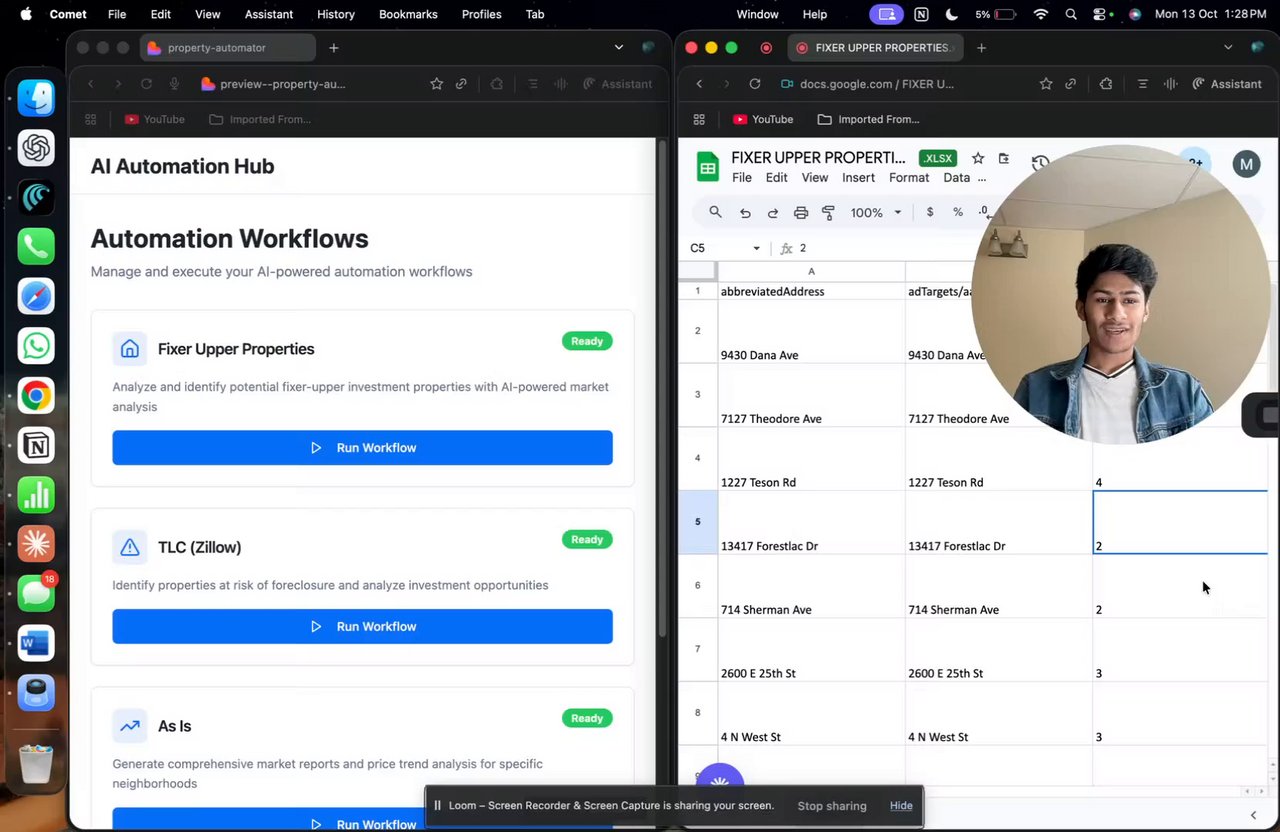Open version history clock icon in Sheets
Viewport: 1280px width, 832px height.
pyautogui.click(x=1040, y=164)
